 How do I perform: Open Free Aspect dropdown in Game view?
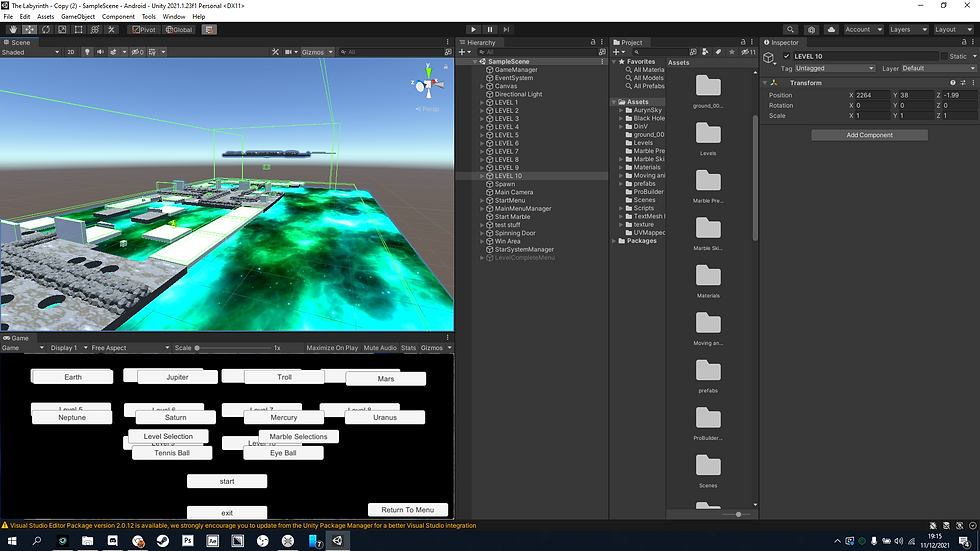tap(130, 347)
